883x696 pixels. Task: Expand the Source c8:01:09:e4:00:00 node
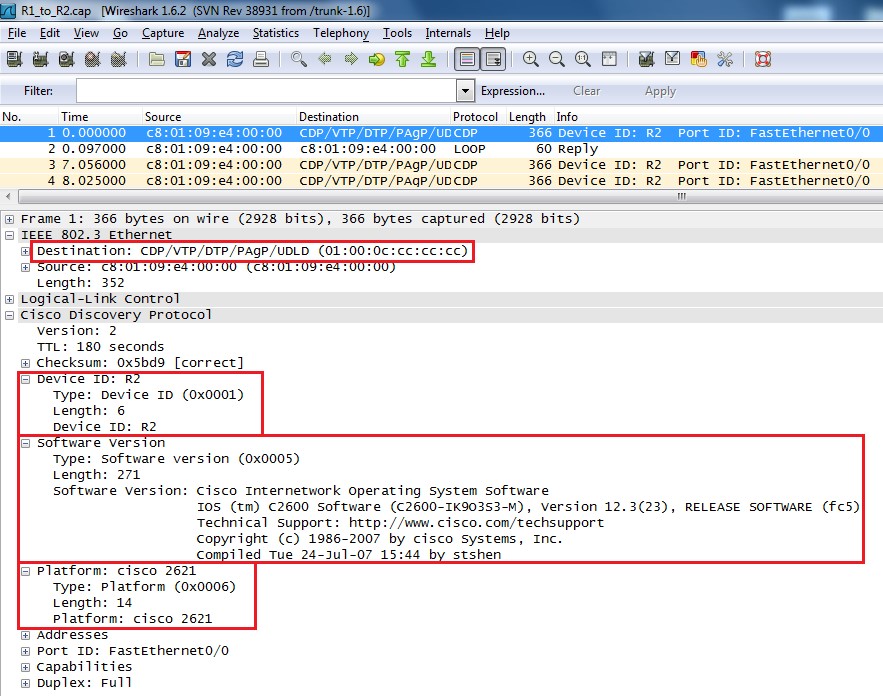[x=25, y=267]
